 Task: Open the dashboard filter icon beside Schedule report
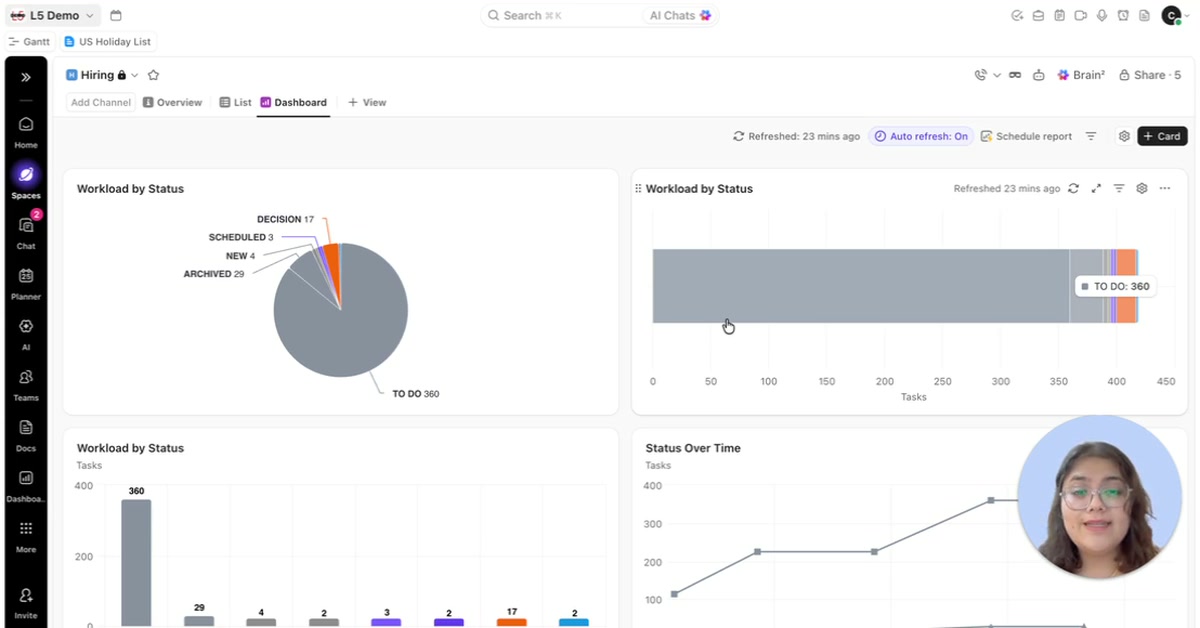(1091, 136)
